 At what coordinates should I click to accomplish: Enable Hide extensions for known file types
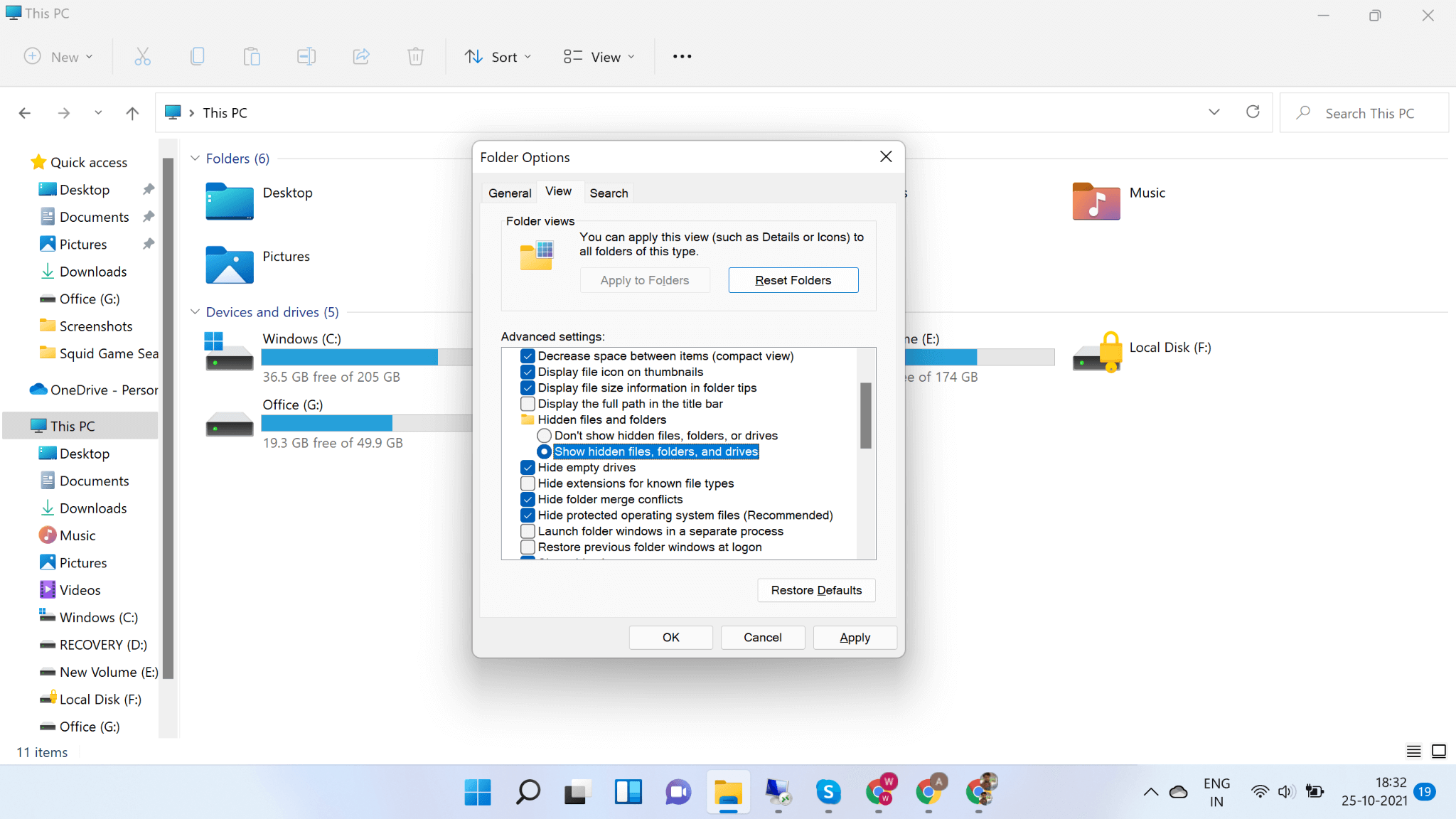pyautogui.click(x=528, y=483)
